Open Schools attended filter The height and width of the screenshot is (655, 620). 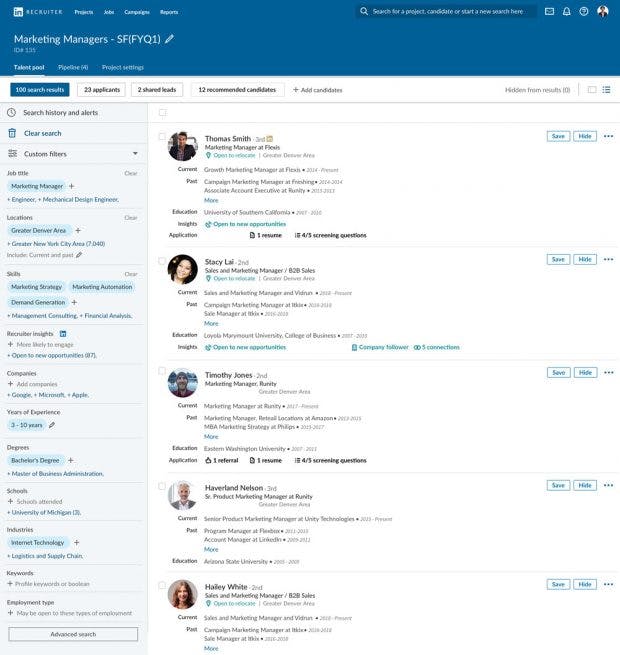[35, 501]
